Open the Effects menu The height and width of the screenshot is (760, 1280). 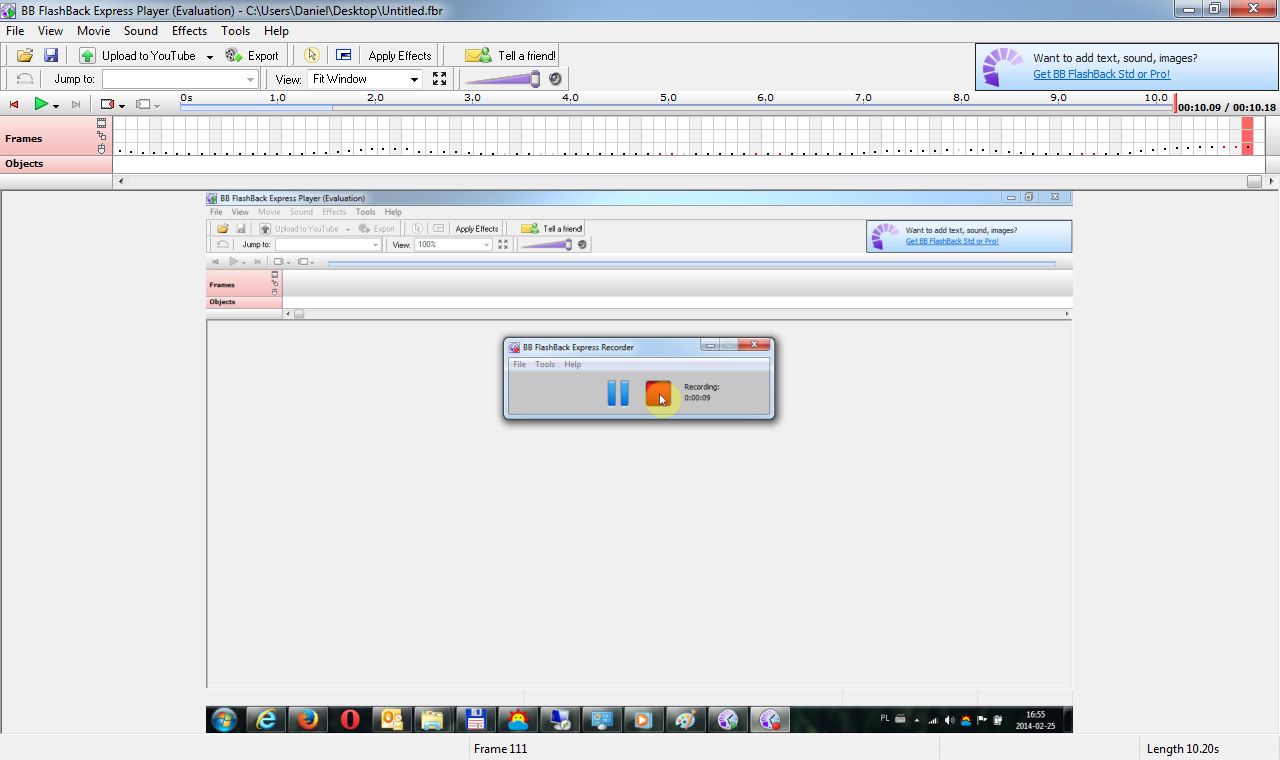tap(189, 31)
